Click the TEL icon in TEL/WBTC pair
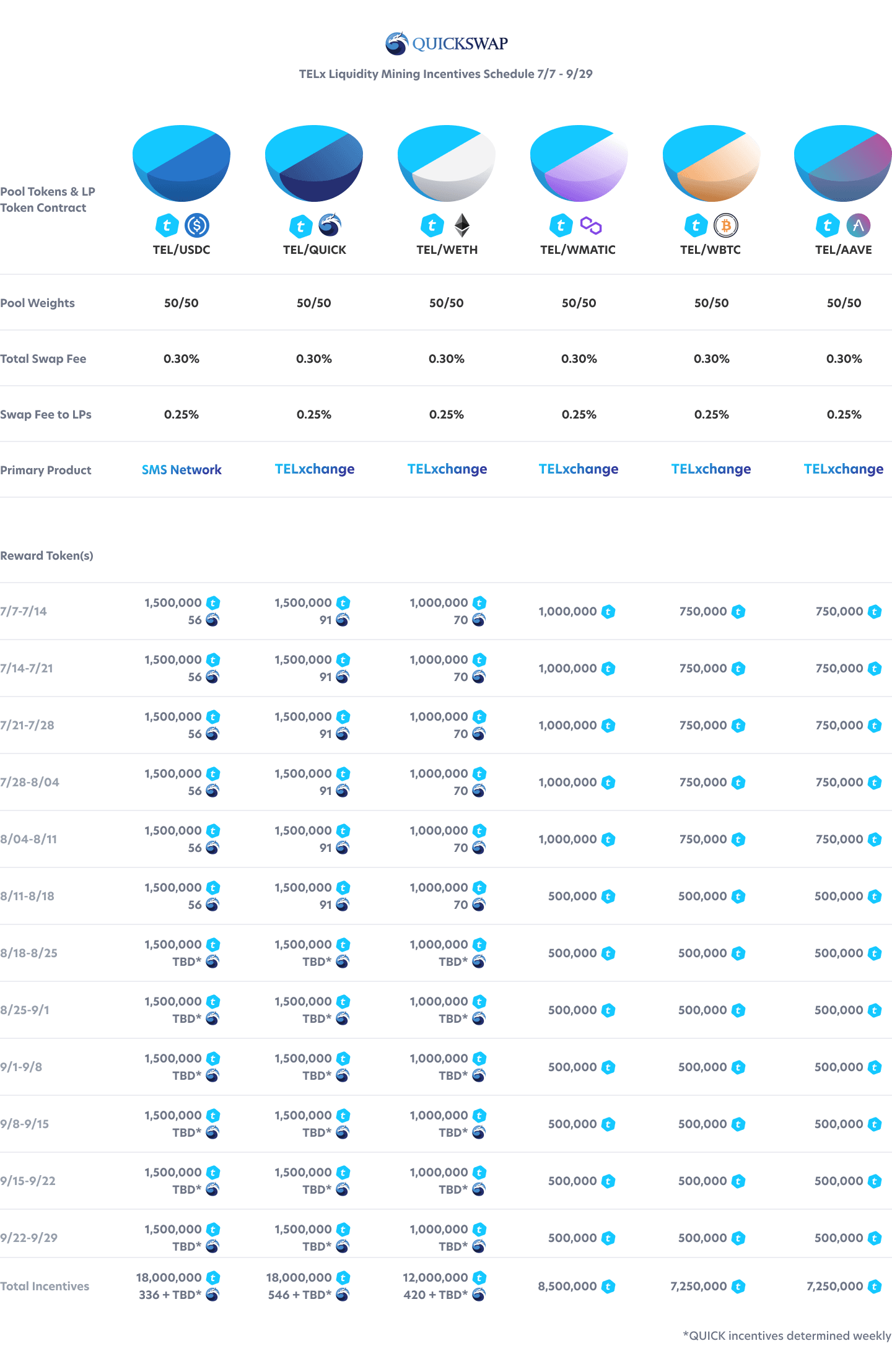The width and height of the screenshot is (892, 1372). coord(696,225)
